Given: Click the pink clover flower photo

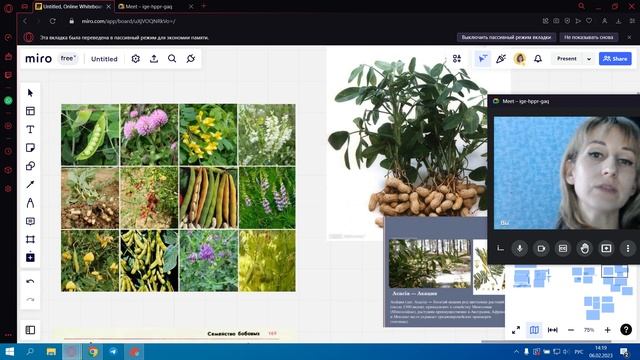Looking at the screenshot, I should pos(149,135).
